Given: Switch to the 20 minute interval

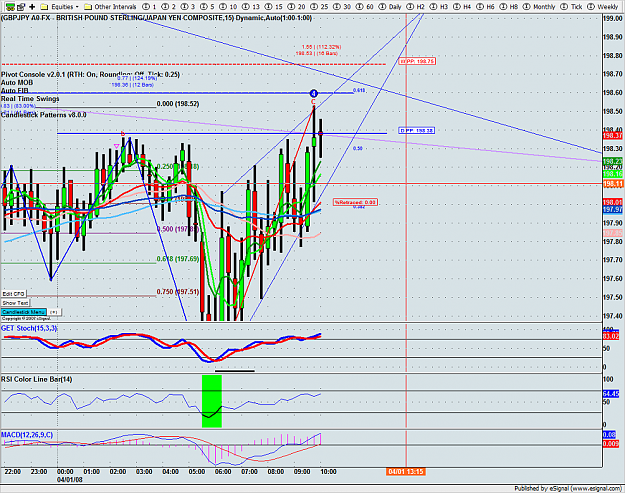Looking at the screenshot, I should (296, 7).
